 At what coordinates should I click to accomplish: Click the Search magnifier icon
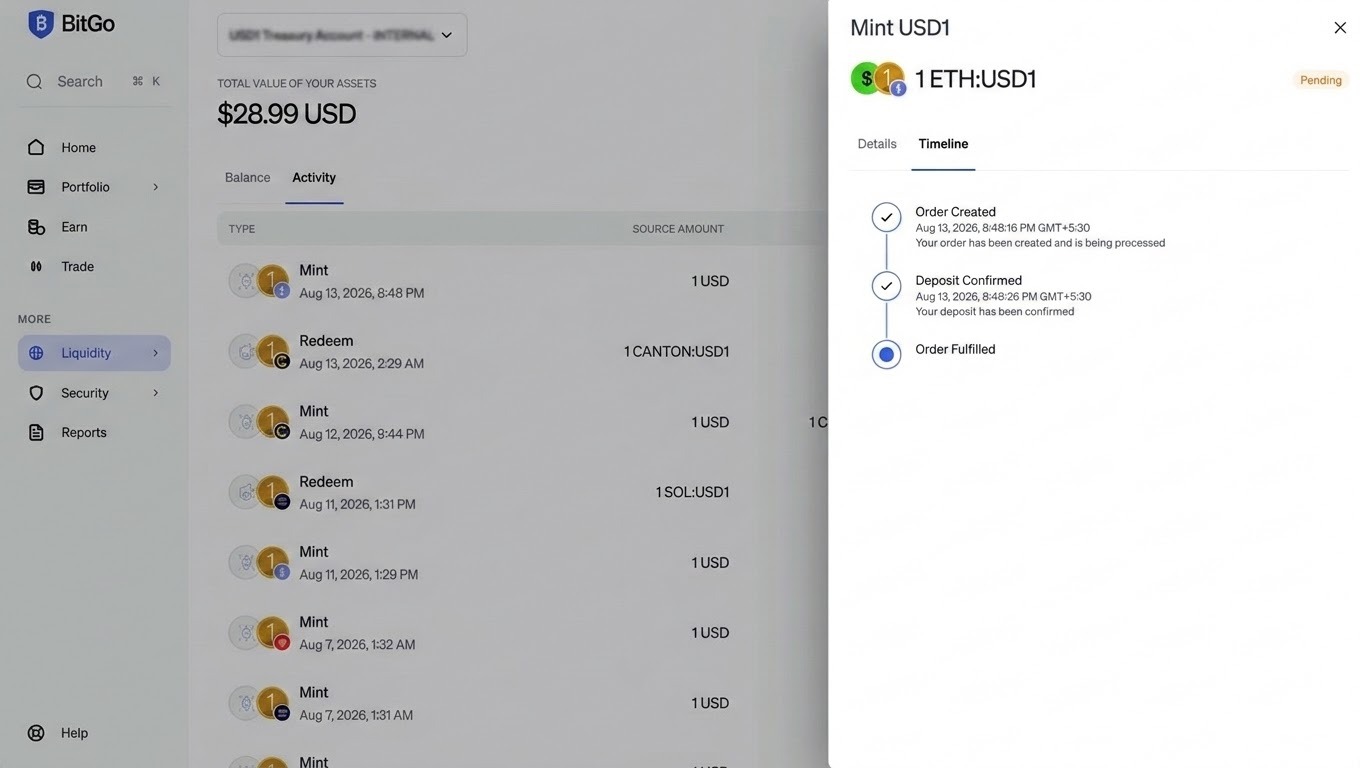click(x=34, y=82)
